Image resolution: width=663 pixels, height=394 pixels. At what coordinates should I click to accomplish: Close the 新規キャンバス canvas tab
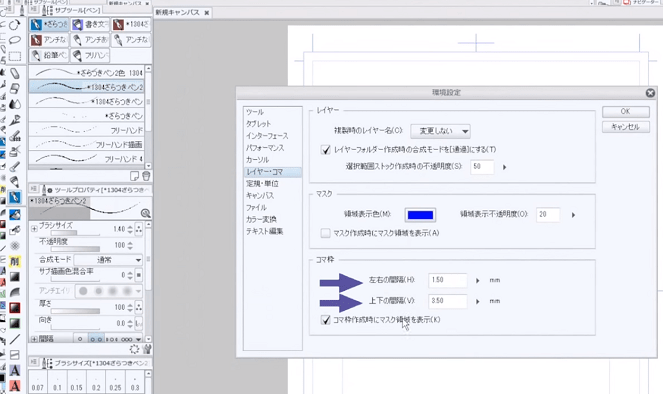207,13
